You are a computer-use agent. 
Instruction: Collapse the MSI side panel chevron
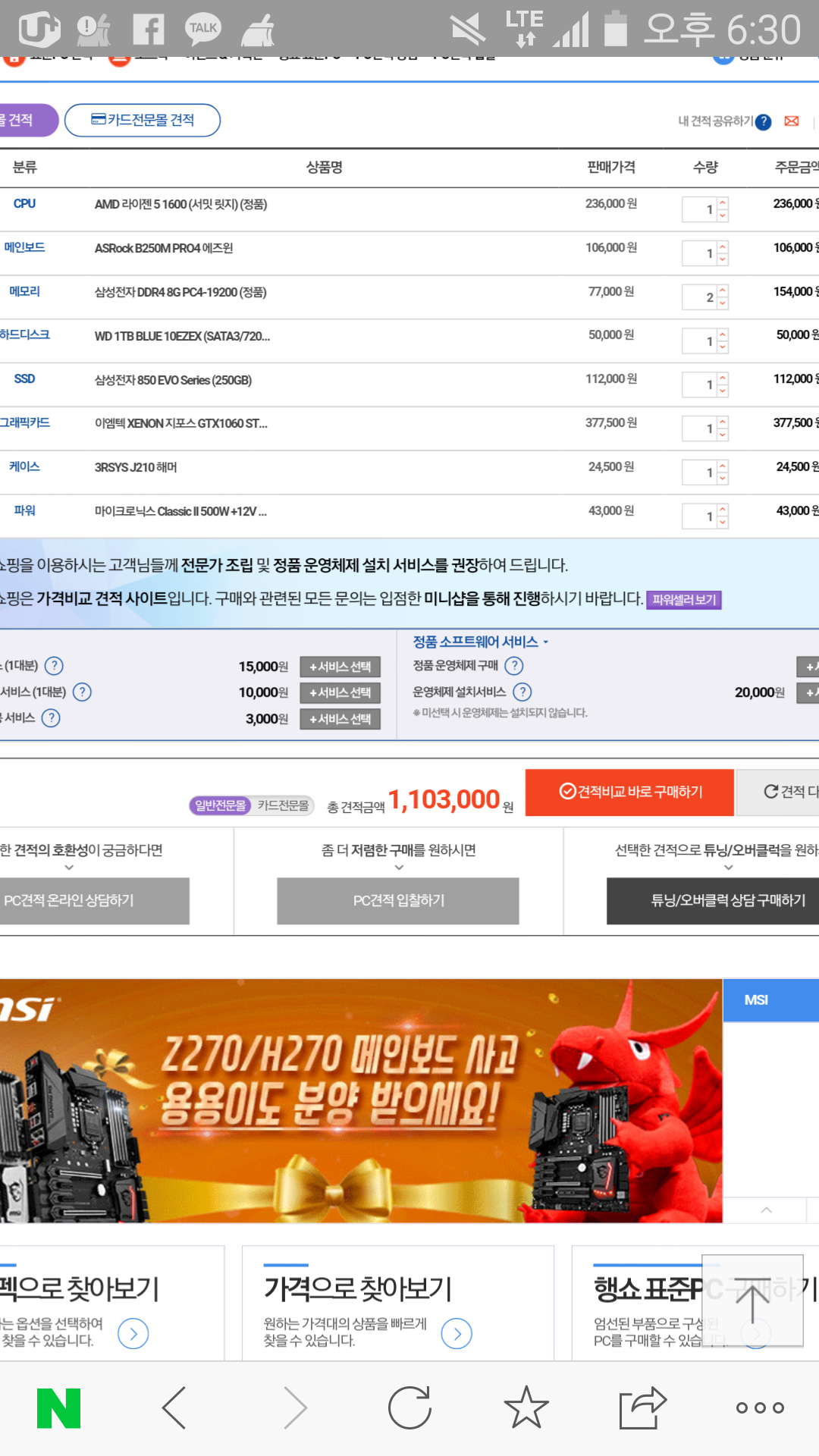point(767,1210)
